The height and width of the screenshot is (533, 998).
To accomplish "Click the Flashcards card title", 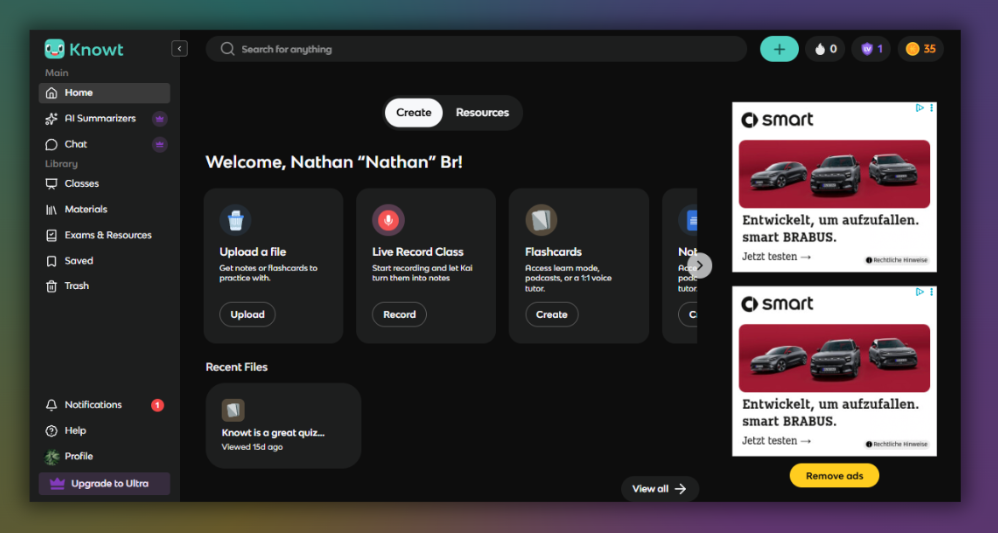I will (553, 252).
